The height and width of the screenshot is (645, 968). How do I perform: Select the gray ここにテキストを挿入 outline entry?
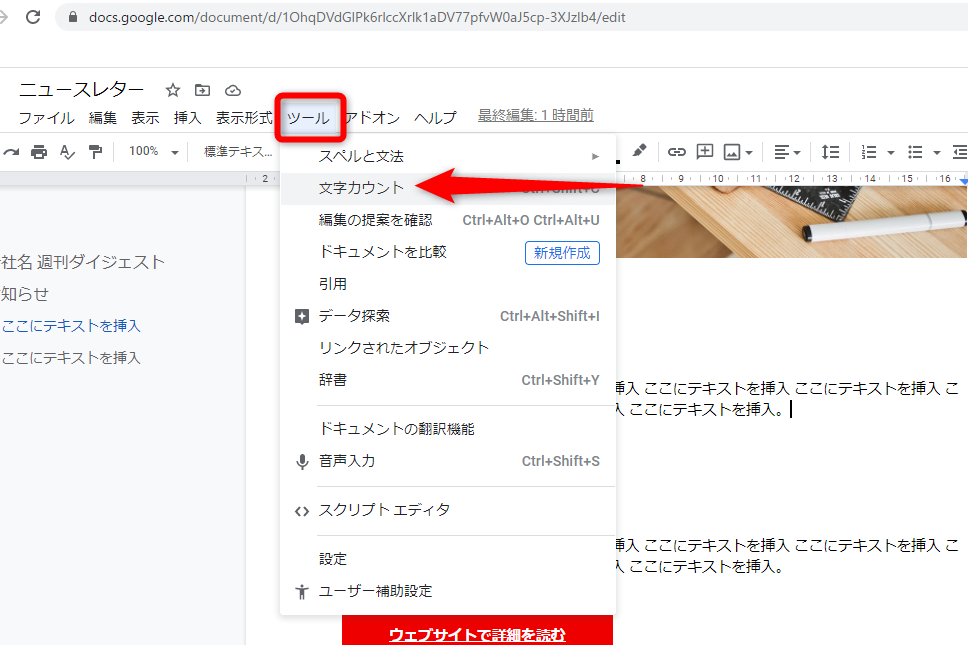coord(70,358)
